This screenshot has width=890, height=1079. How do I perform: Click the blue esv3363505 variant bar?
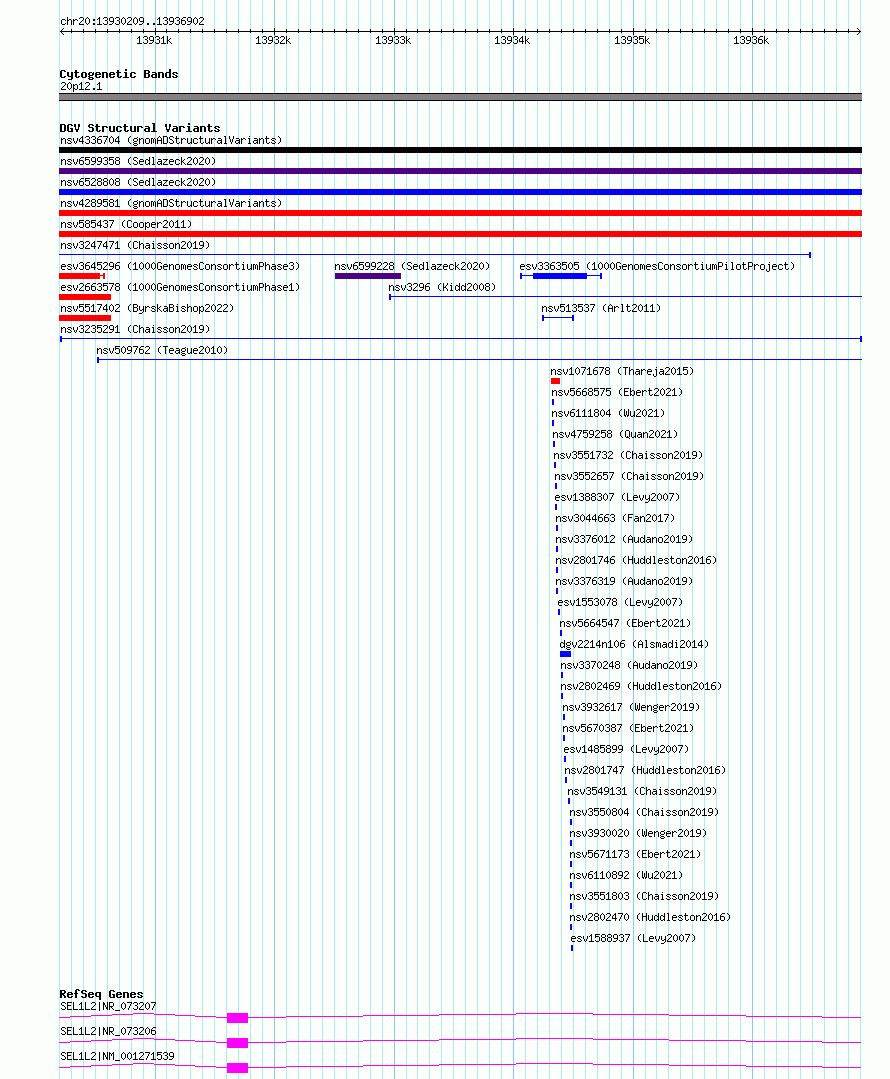560,276
